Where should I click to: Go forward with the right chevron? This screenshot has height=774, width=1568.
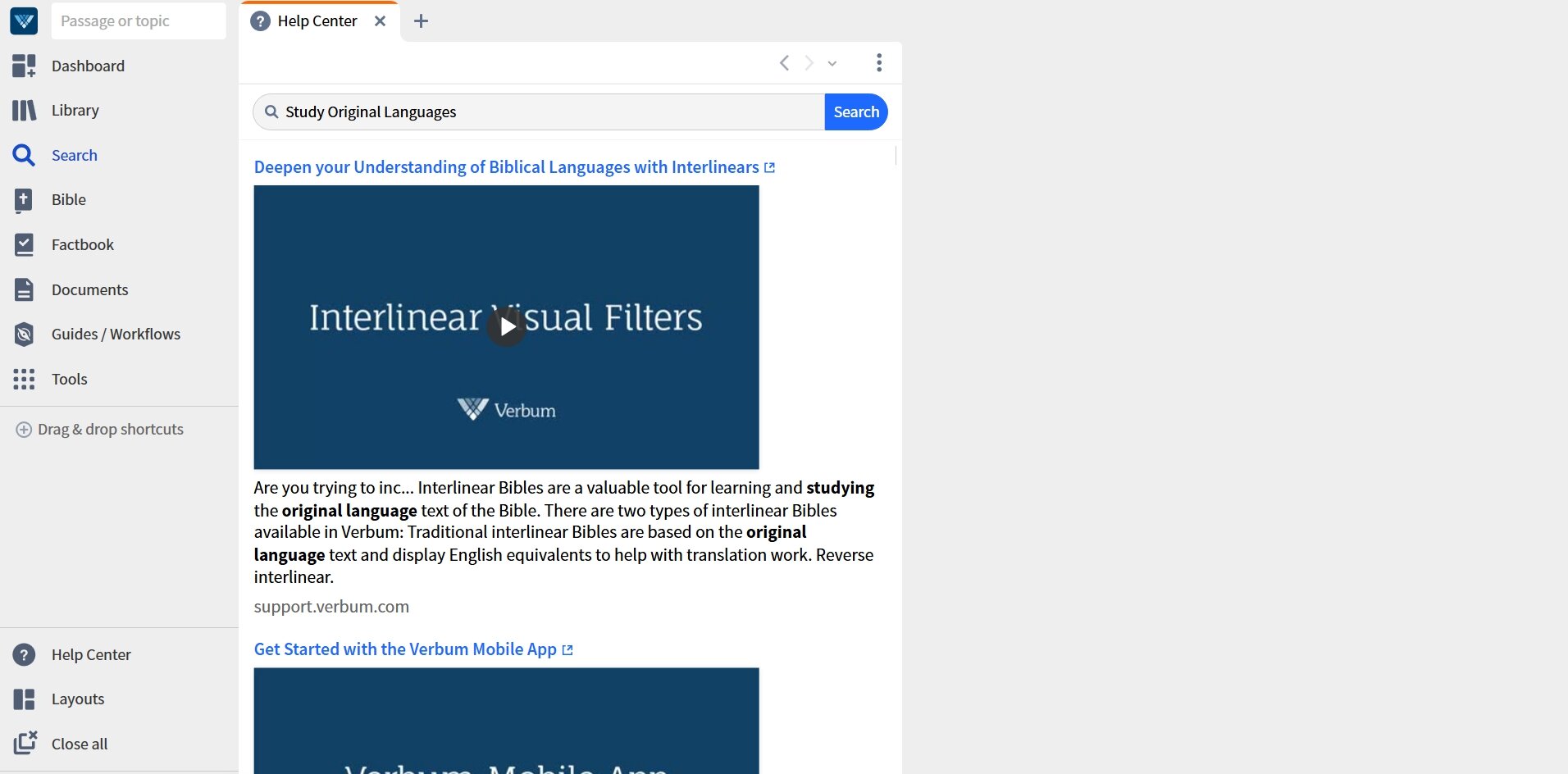coord(809,63)
